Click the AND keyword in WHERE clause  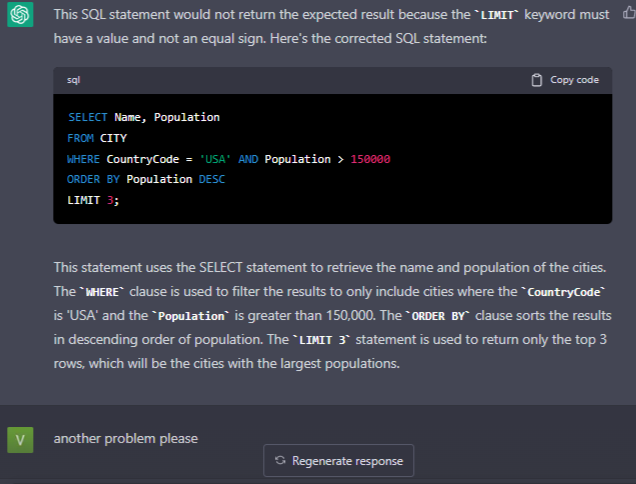pyautogui.click(x=248, y=159)
